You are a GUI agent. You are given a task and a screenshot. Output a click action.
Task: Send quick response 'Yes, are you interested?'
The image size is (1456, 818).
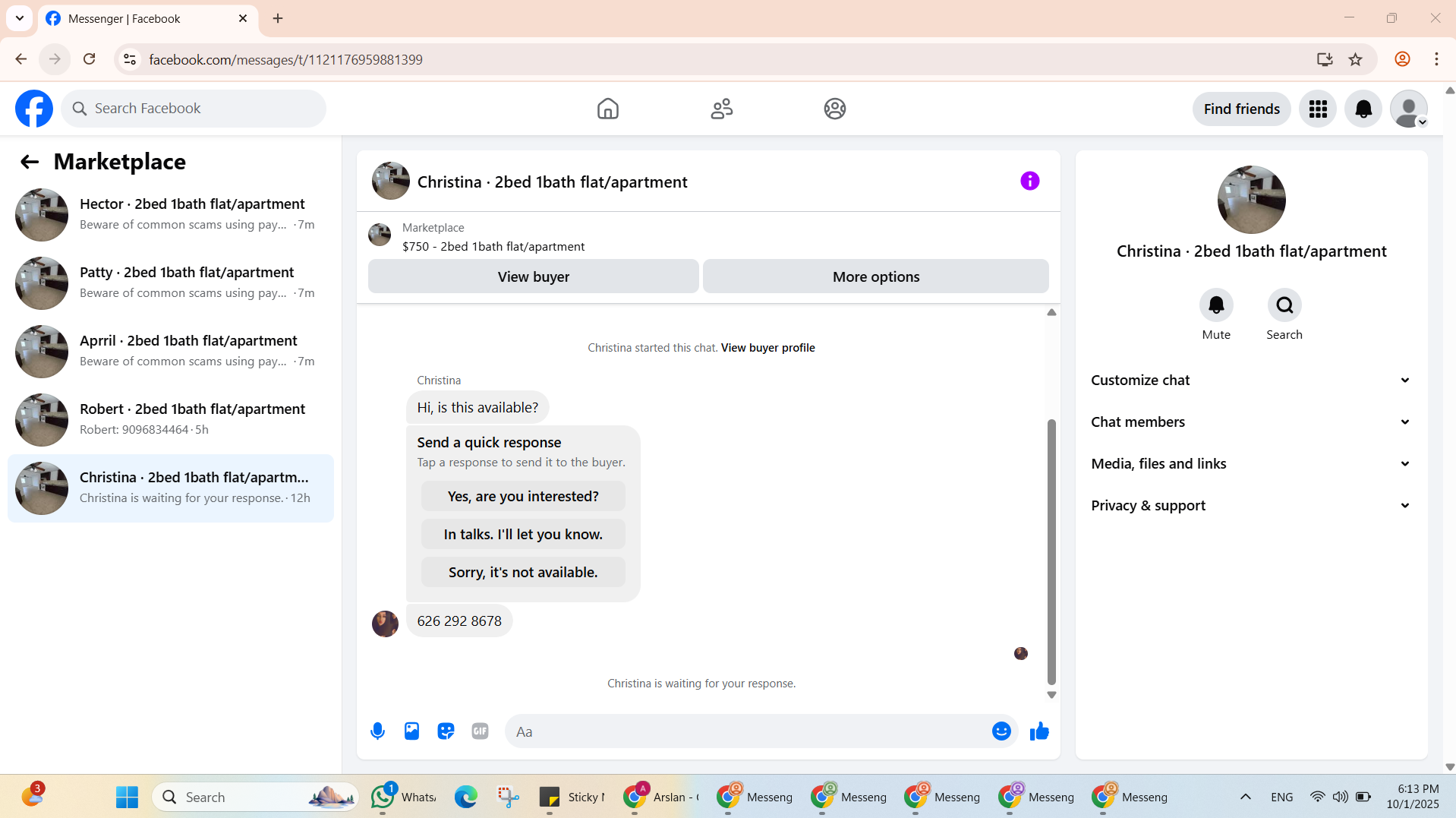pyautogui.click(x=522, y=496)
